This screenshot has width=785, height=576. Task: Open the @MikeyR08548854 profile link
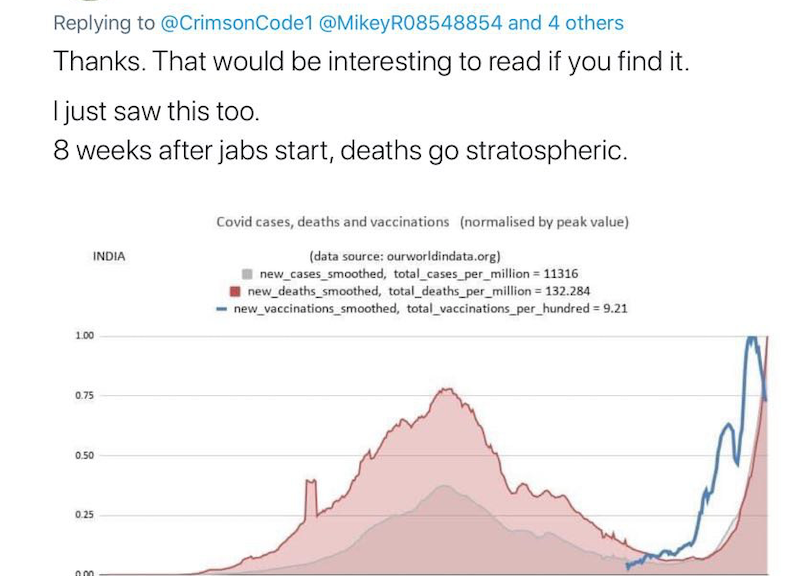(410, 23)
